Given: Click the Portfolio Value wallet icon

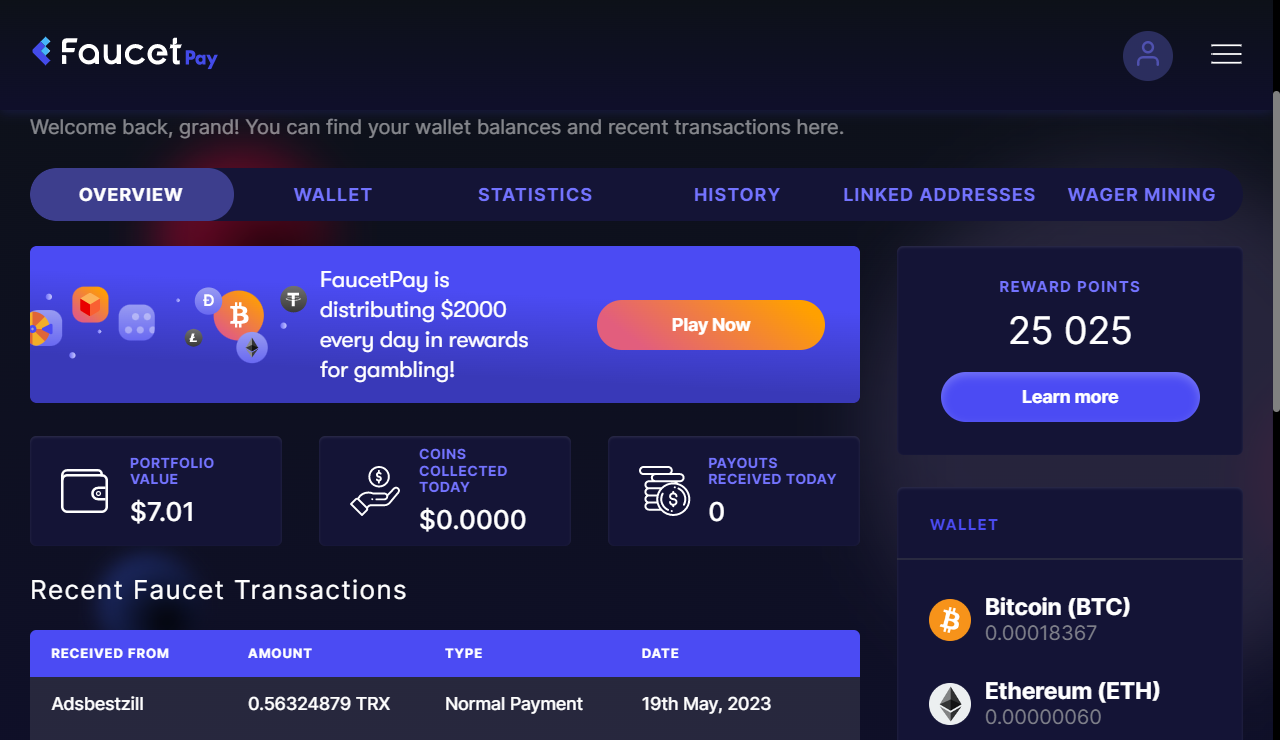Looking at the screenshot, I should 84,491.
